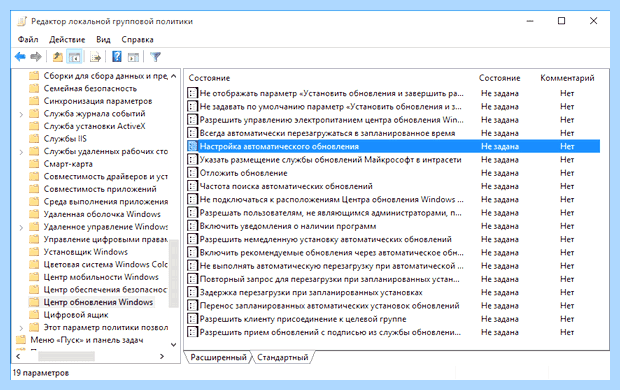
Task: Switch to the Расширенный tab
Action: [218, 358]
